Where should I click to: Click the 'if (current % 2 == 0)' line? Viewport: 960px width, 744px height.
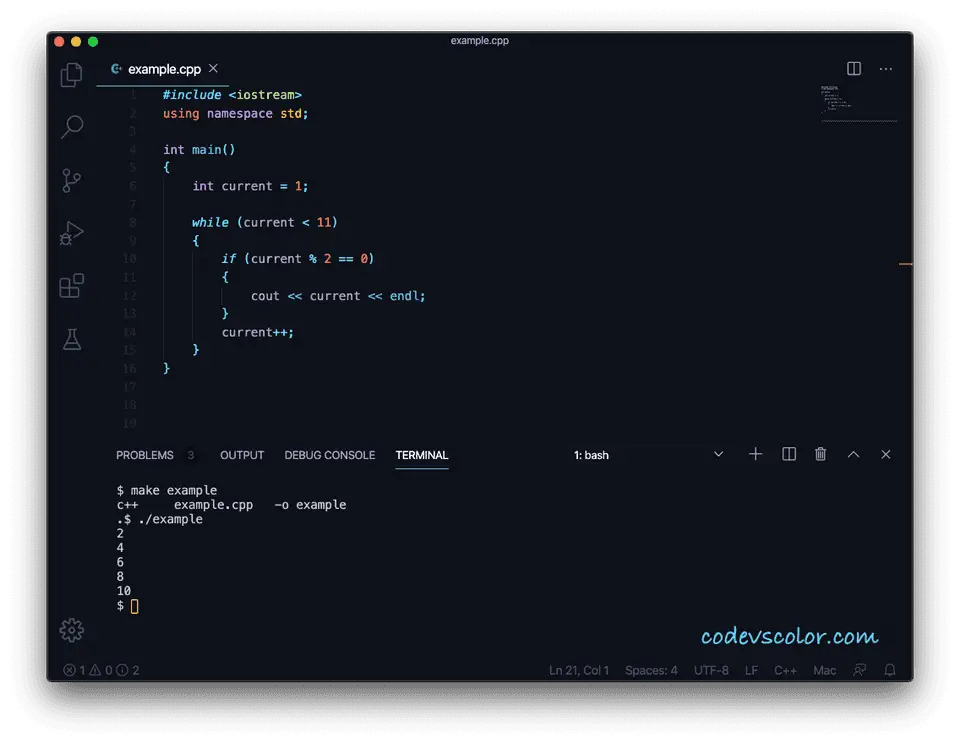(x=298, y=259)
